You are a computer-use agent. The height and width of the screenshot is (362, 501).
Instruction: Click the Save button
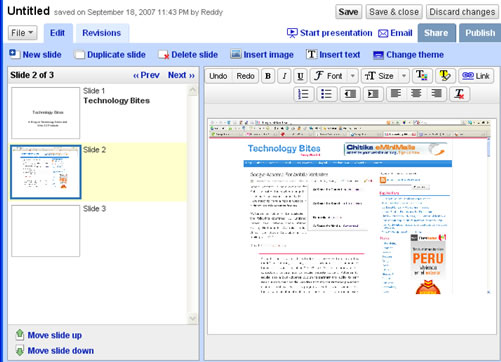(x=348, y=12)
